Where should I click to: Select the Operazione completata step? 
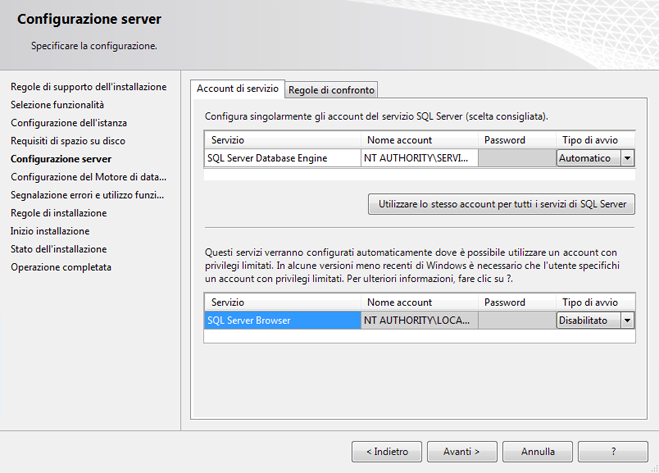61,267
